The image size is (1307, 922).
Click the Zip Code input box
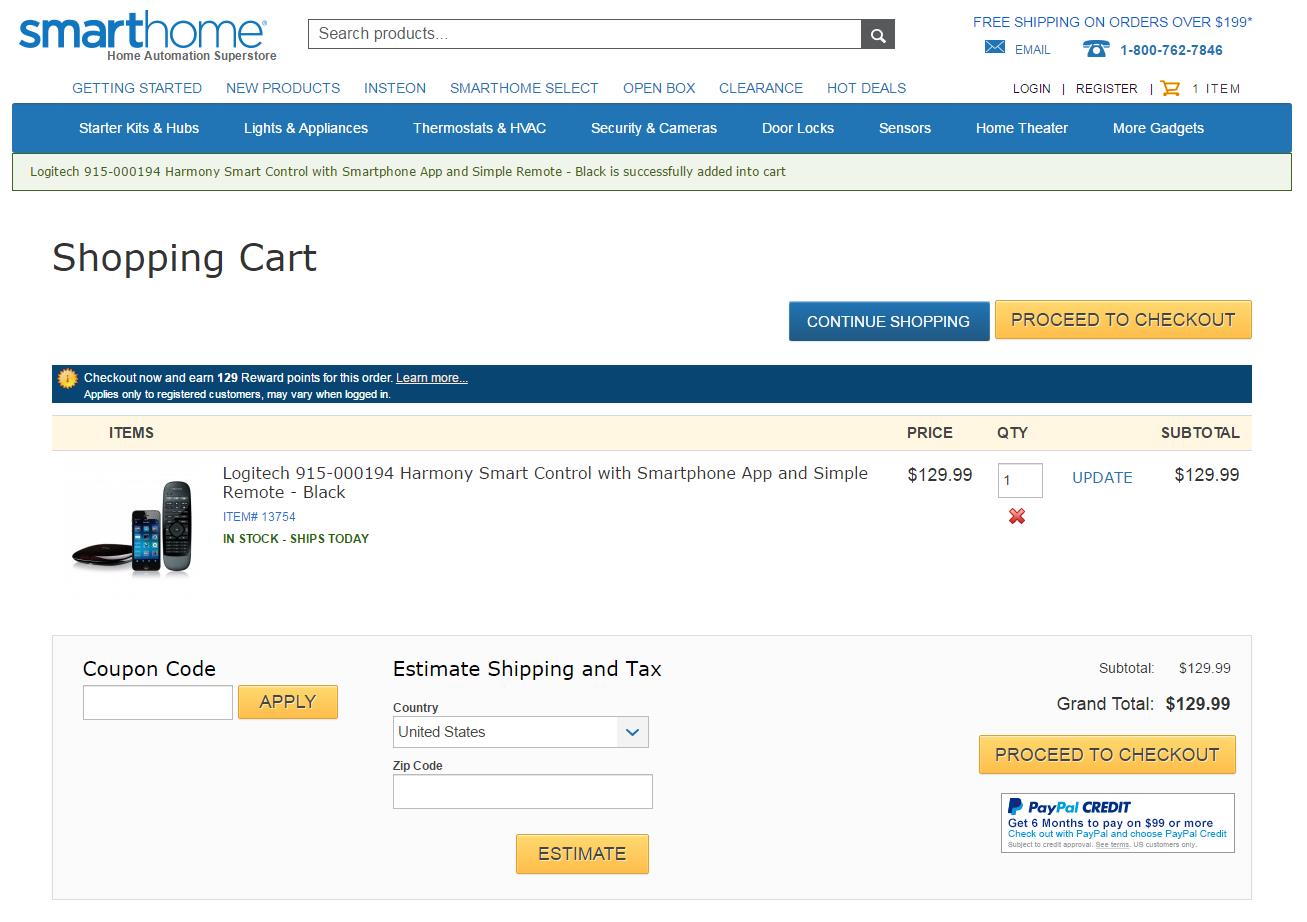click(x=522, y=791)
